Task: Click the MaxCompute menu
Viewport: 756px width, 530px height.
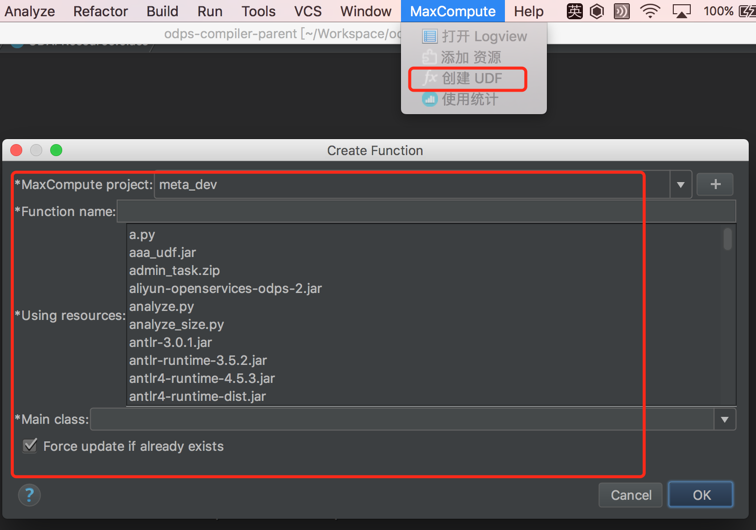Action: click(453, 11)
